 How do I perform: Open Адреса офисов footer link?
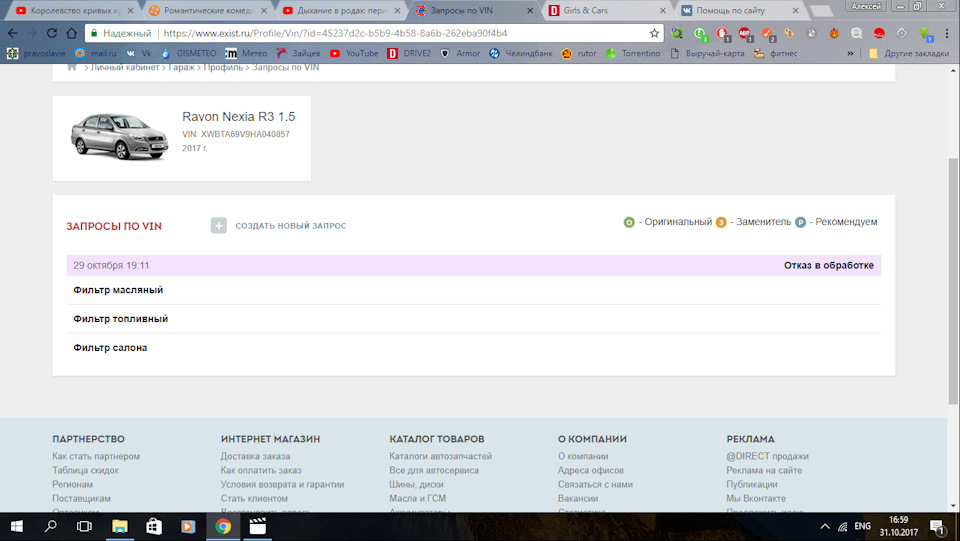pos(591,470)
